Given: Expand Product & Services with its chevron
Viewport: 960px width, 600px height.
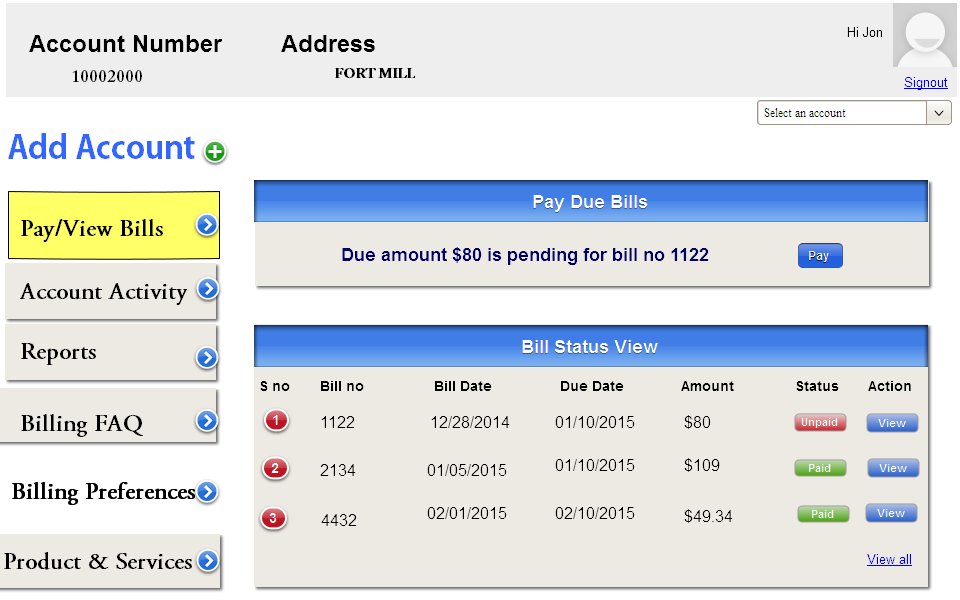Looking at the screenshot, I should [x=207, y=562].
